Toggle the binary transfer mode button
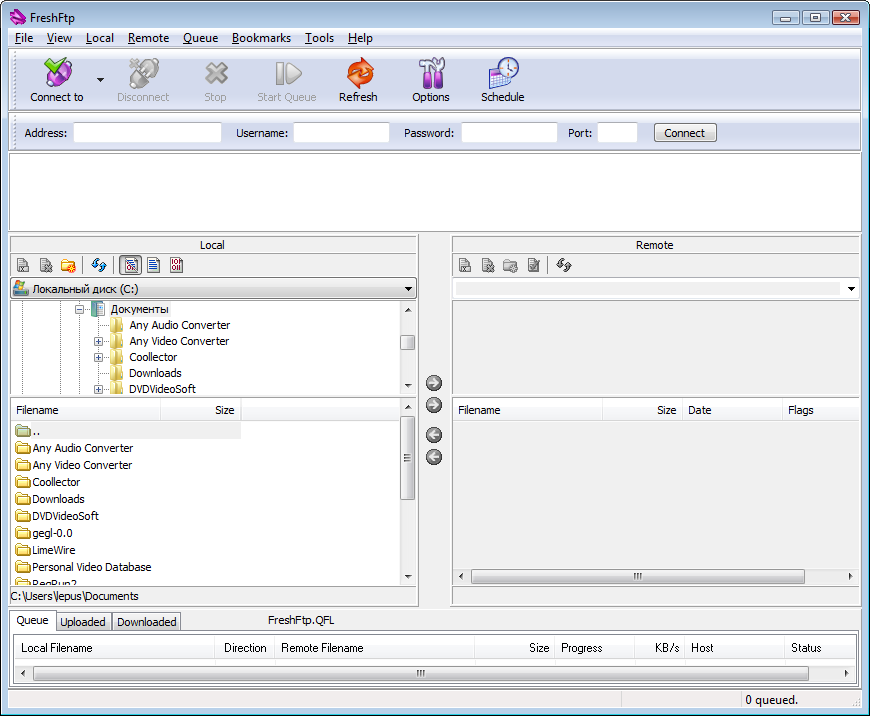This screenshot has height=716, width=870. coord(176,265)
